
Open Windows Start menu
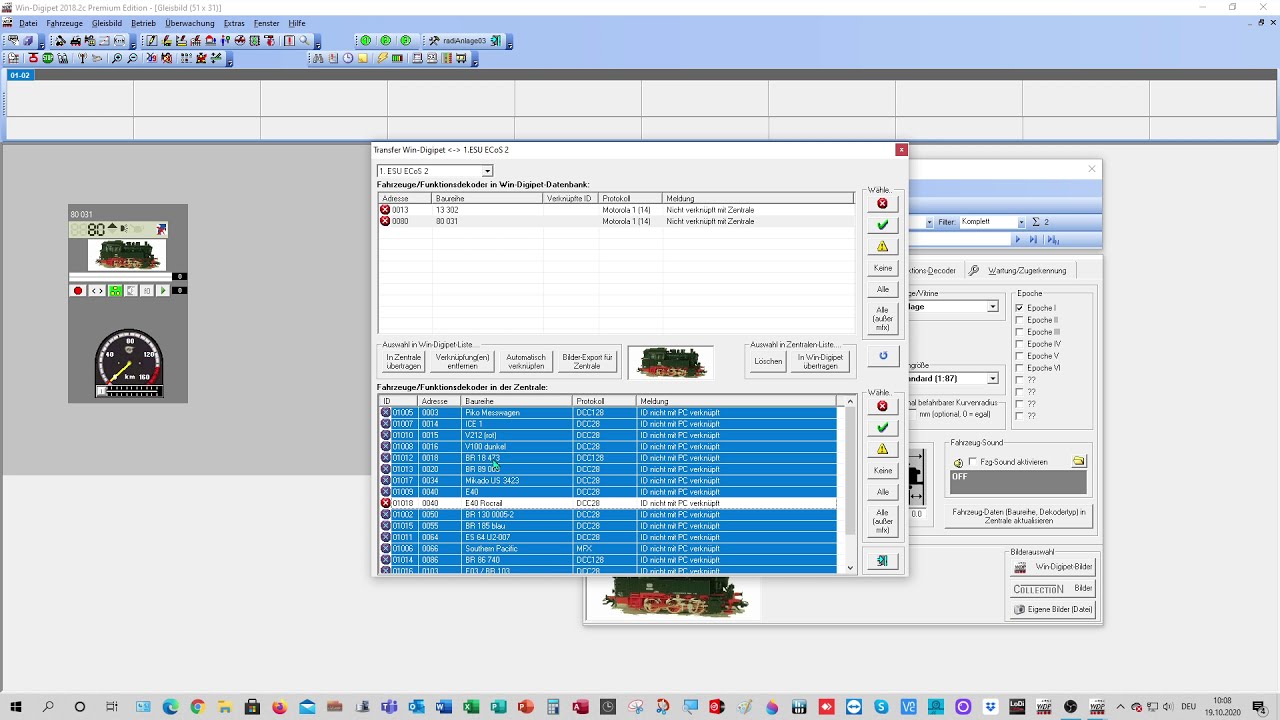[16, 707]
